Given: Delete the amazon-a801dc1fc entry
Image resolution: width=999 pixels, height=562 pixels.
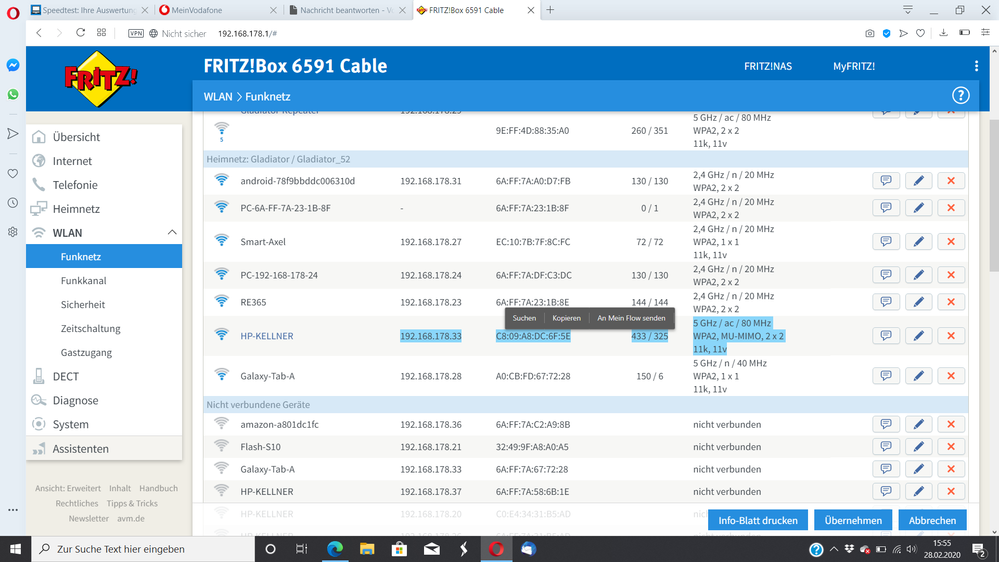Looking at the screenshot, I should coord(951,424).
